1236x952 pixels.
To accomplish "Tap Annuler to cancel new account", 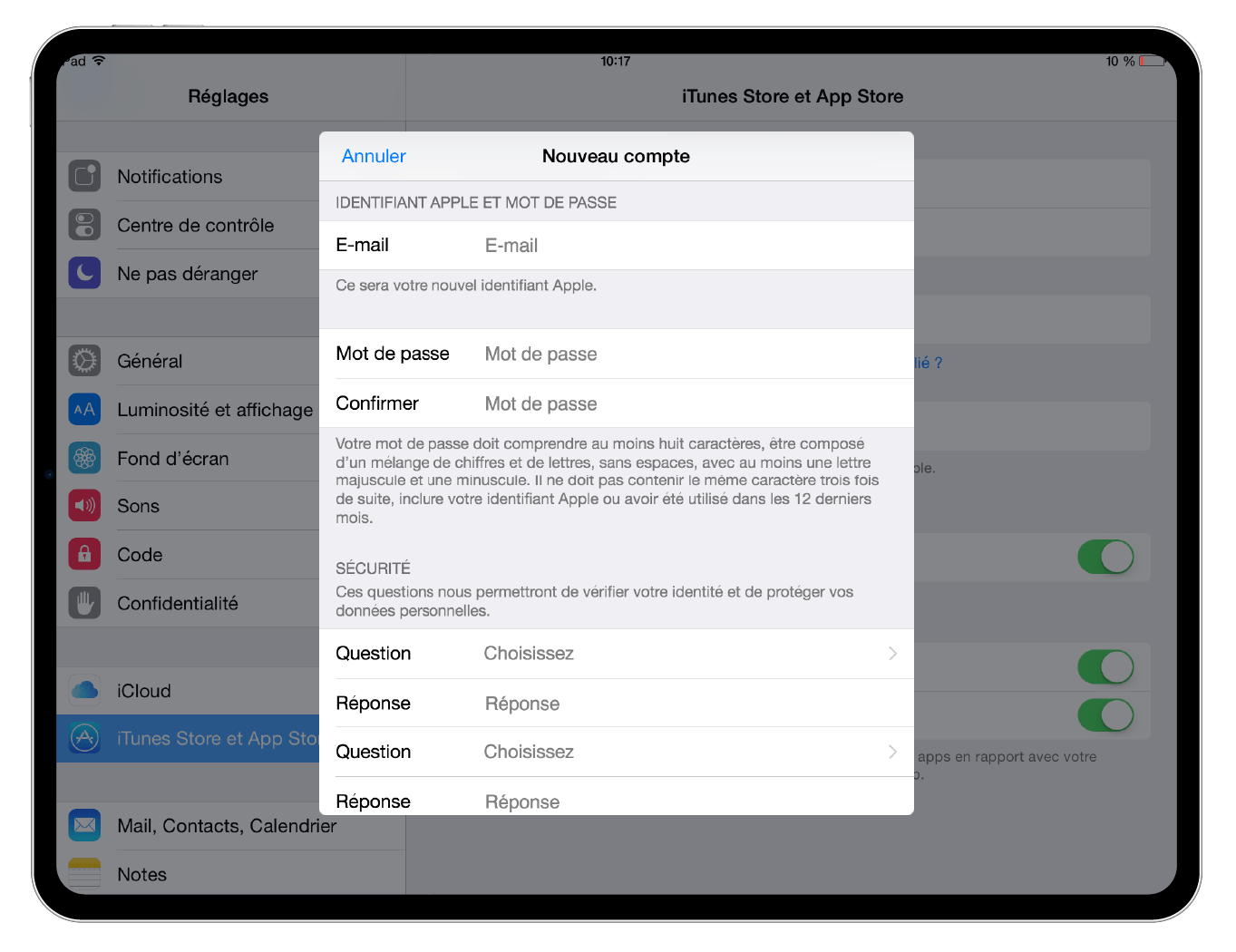I will (x=374, y=156).
